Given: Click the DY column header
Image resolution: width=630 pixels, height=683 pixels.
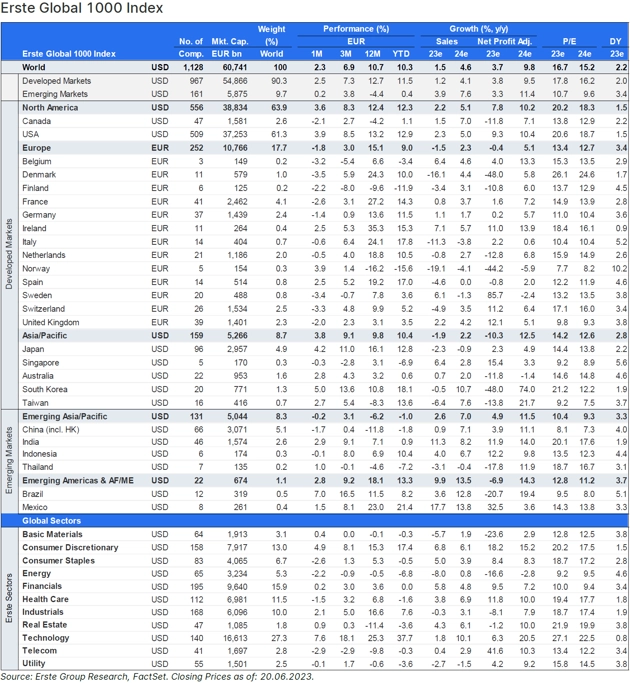Looking at the screenshot, I should [615, 41].
